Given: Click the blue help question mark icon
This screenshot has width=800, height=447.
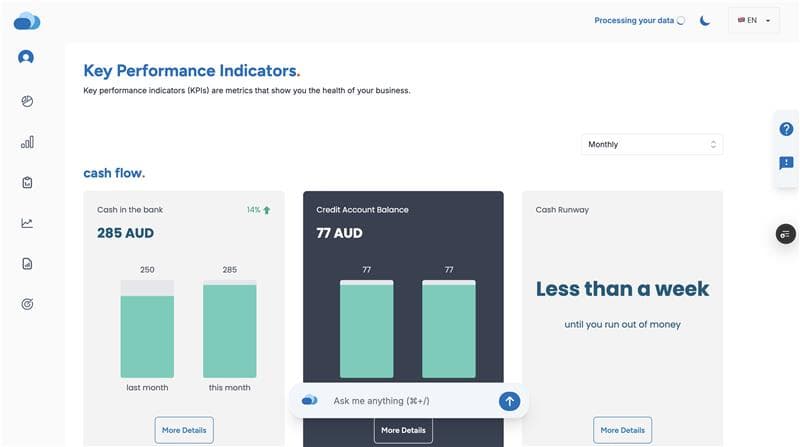Looking at the screenshot, I should pos(786,129).
